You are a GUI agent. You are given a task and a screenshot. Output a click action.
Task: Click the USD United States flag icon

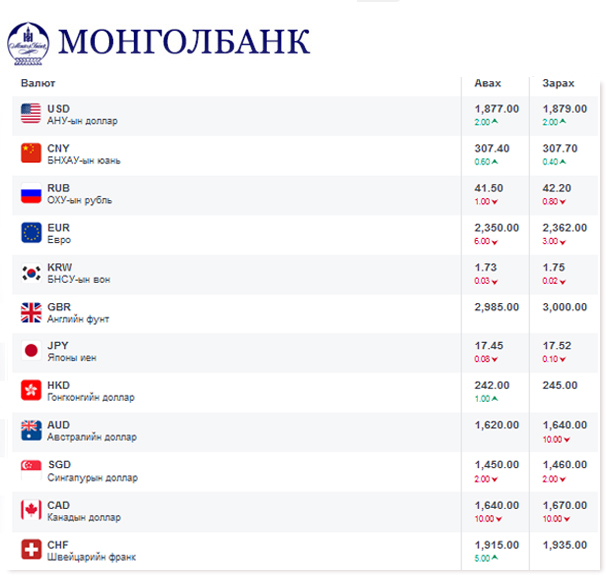click(30, 114)
